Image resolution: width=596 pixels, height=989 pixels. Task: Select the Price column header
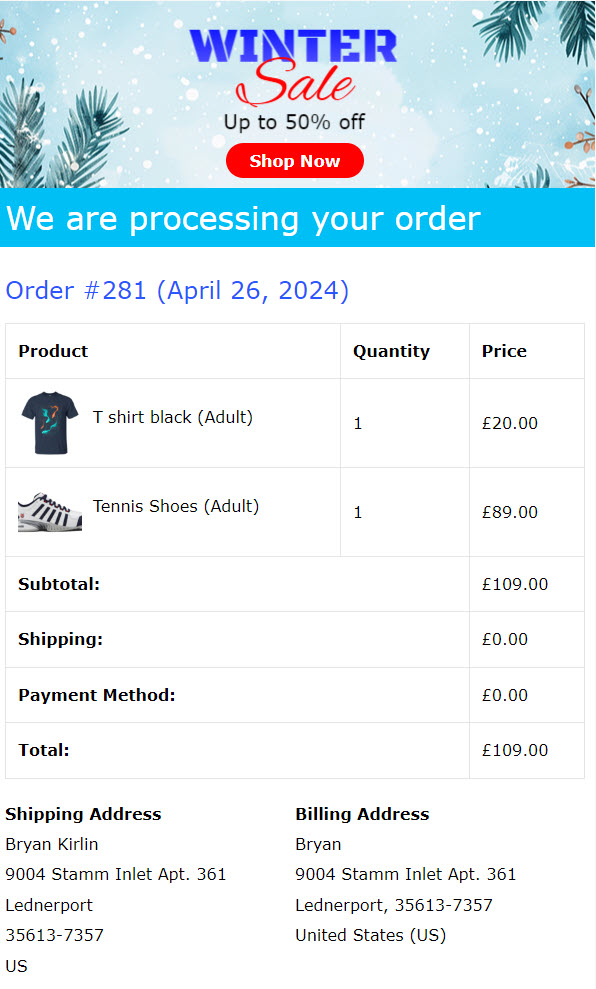coord(504,351)
